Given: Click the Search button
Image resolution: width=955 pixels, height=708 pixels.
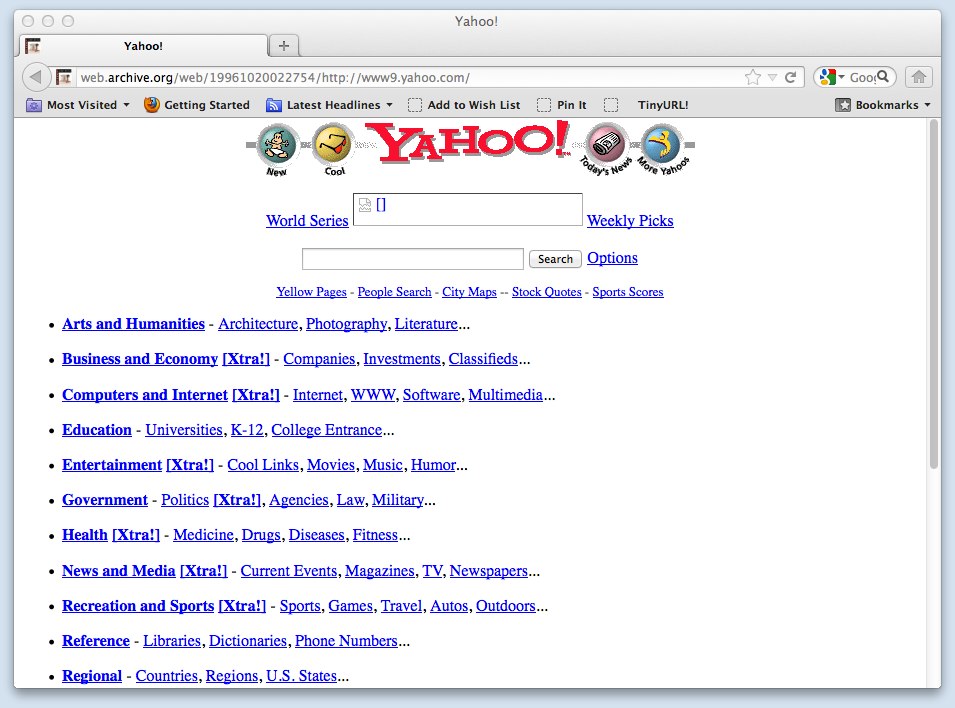Looking at the screenshot, I should coord(554,258).
